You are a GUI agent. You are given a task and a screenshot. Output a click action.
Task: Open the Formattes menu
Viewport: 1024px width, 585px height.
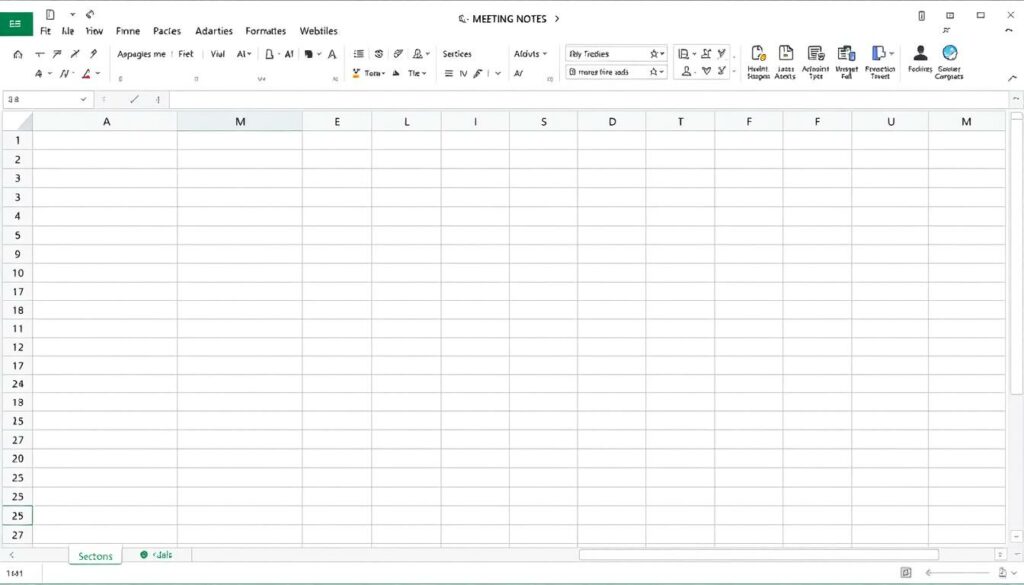pos(266,31)
